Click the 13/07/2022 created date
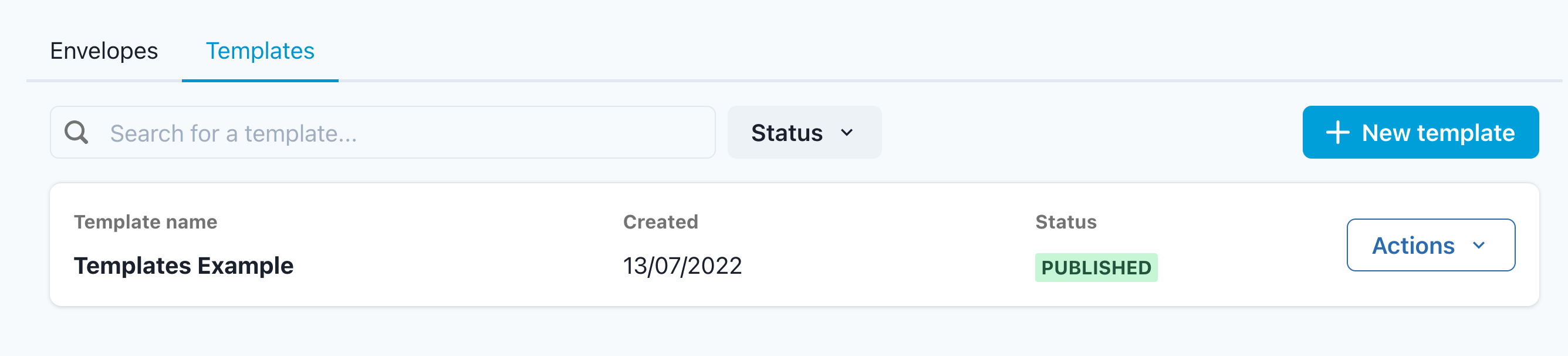1568x356 pixels. tap(682, 266)
